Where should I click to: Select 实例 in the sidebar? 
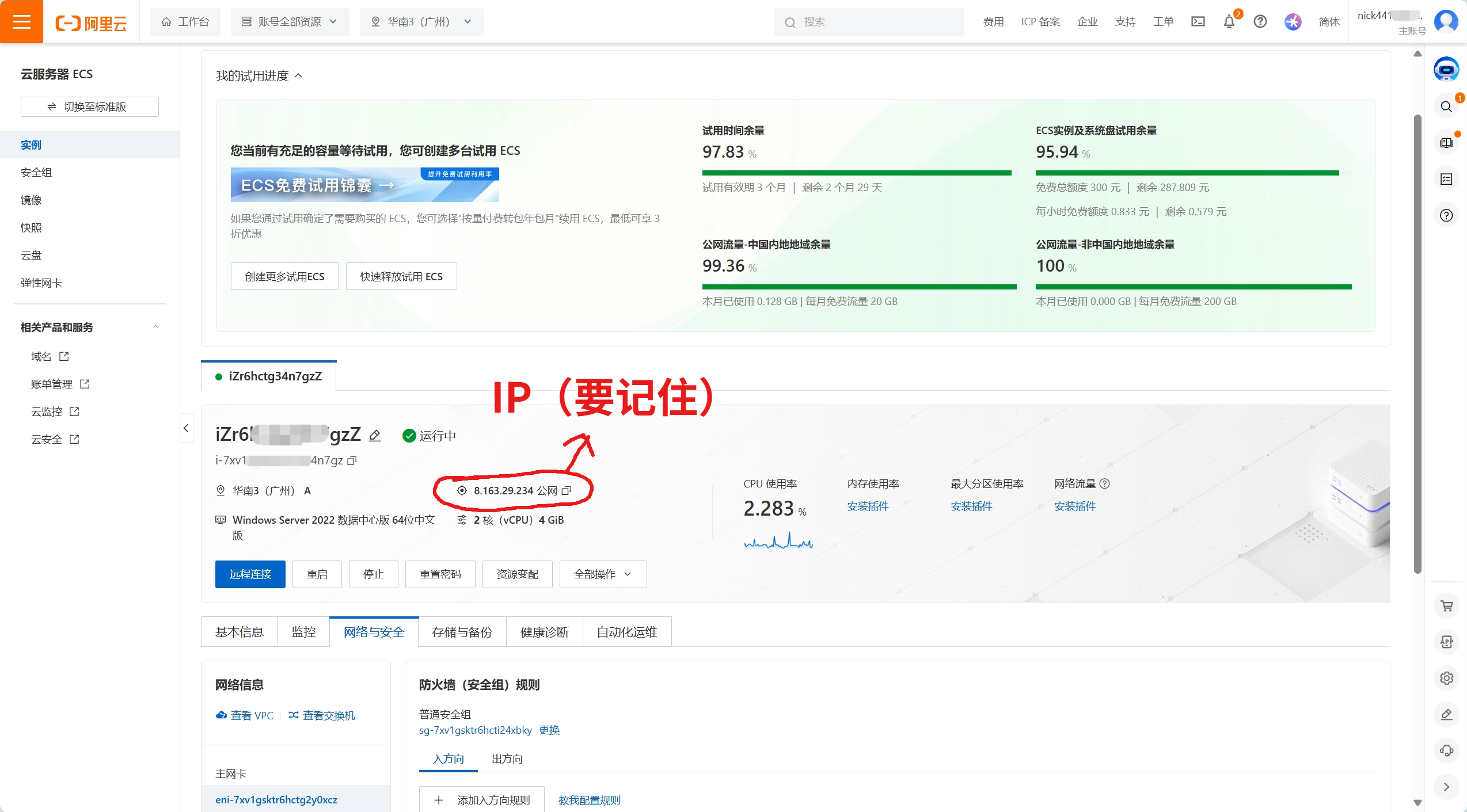click(x=90, y=145)
